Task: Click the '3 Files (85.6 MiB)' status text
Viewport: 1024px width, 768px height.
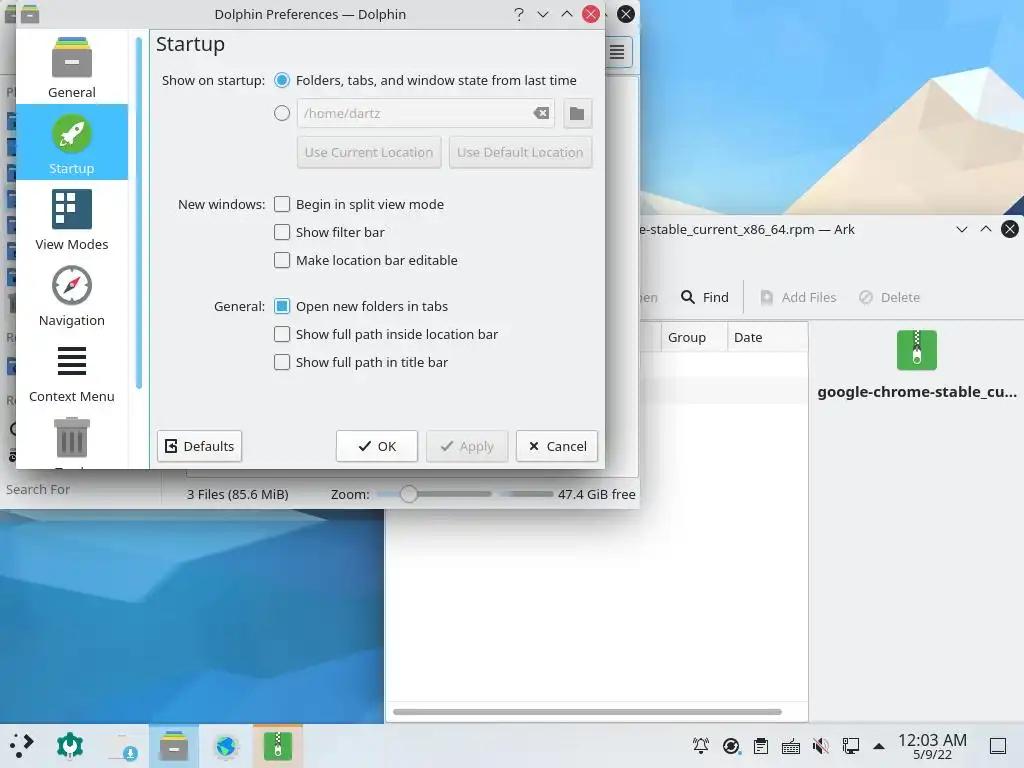Action: click(238, 494)
